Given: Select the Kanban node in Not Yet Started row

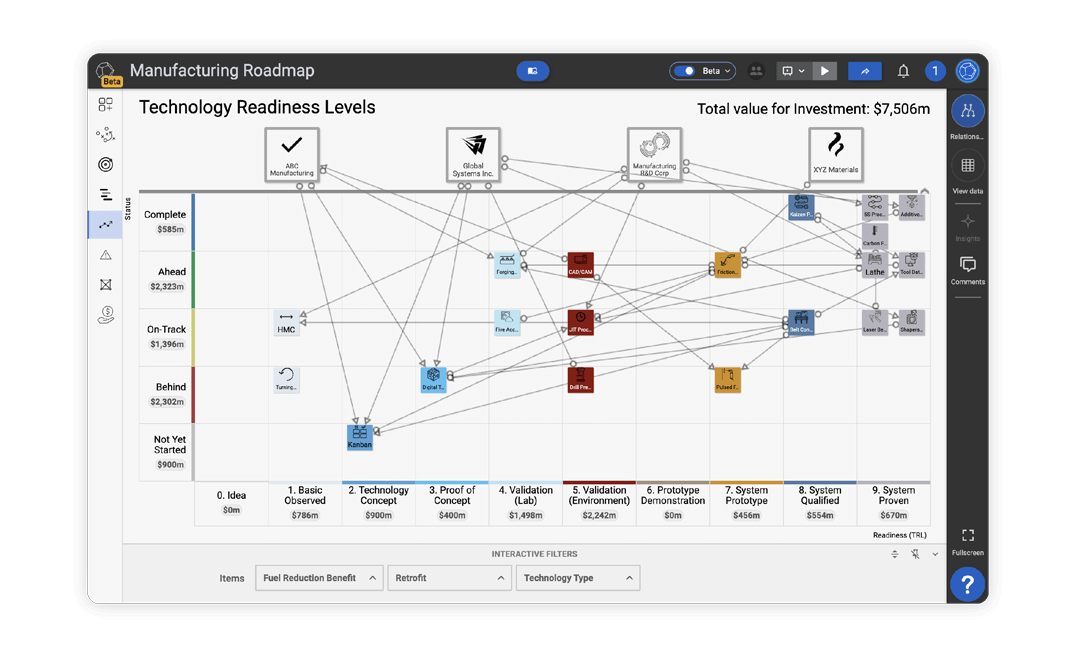Looking at the screenshot, I should pos(359,436).
